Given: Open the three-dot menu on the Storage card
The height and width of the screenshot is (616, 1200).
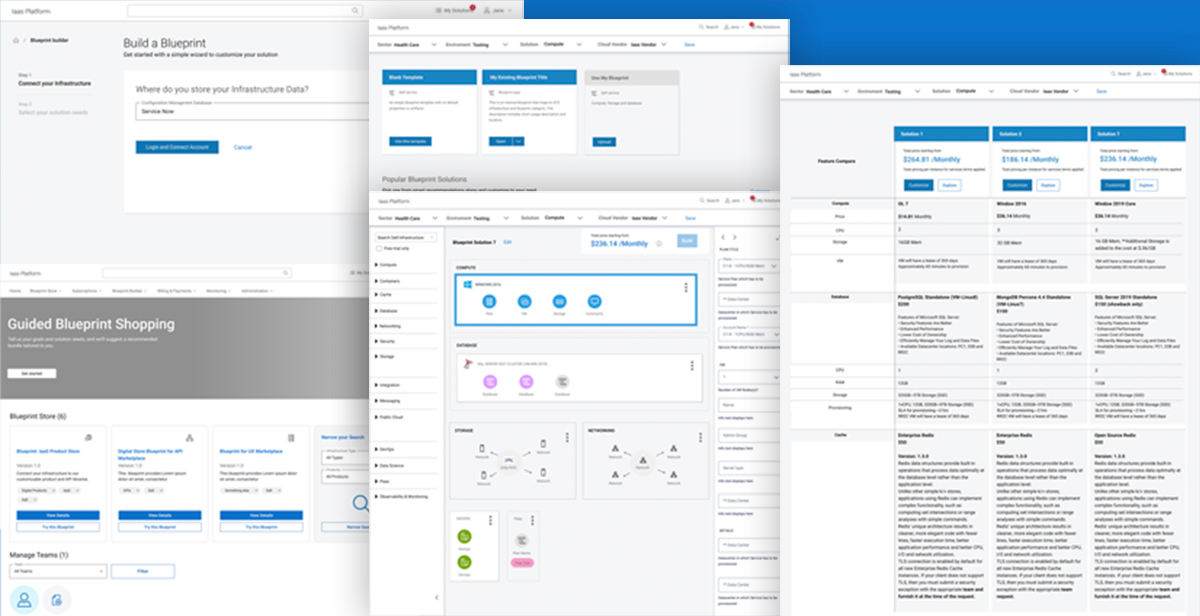Looking at the screenshot, I should [567, 438].
